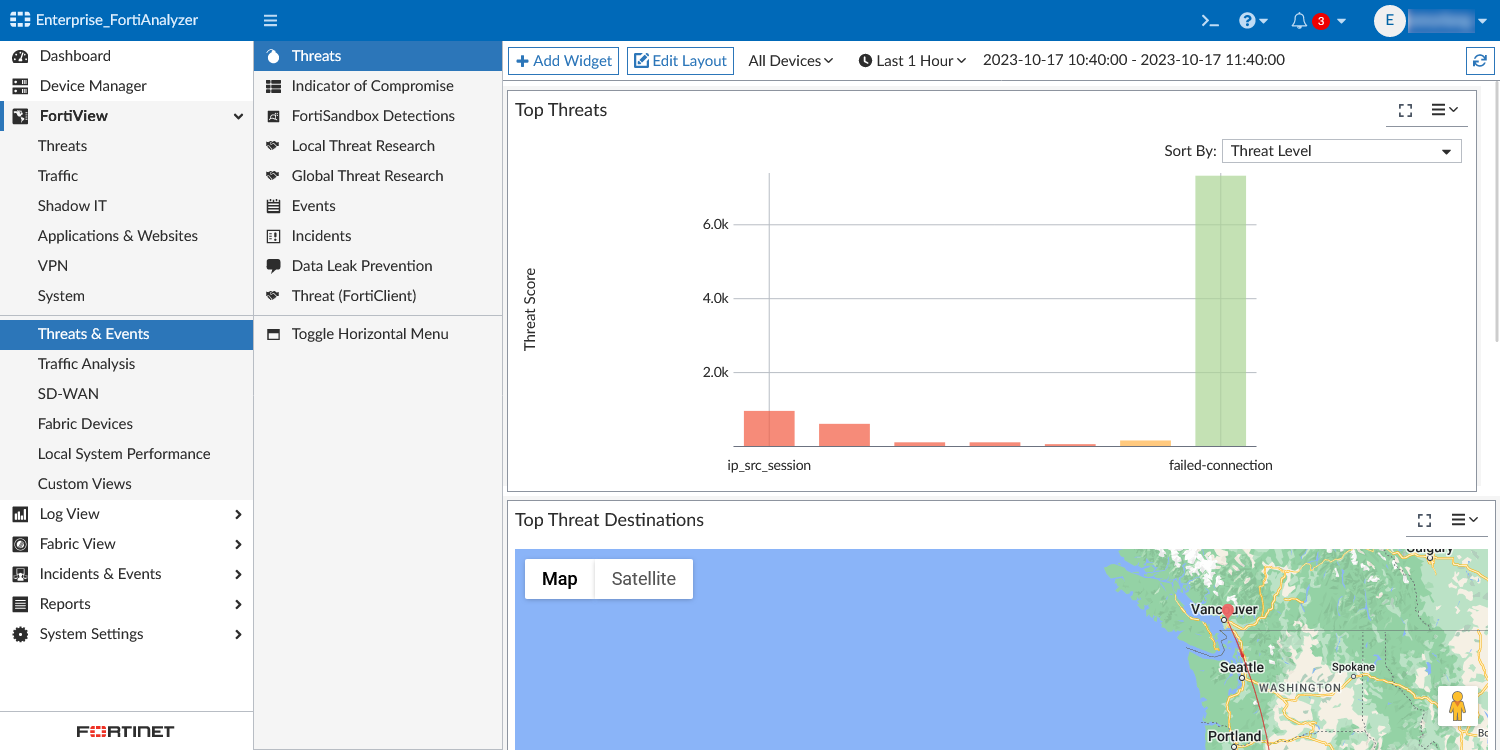Viewport: 1500px width, 750px height.
Task: Click the Incidents & Events icon
Action: tap(20, 574)
